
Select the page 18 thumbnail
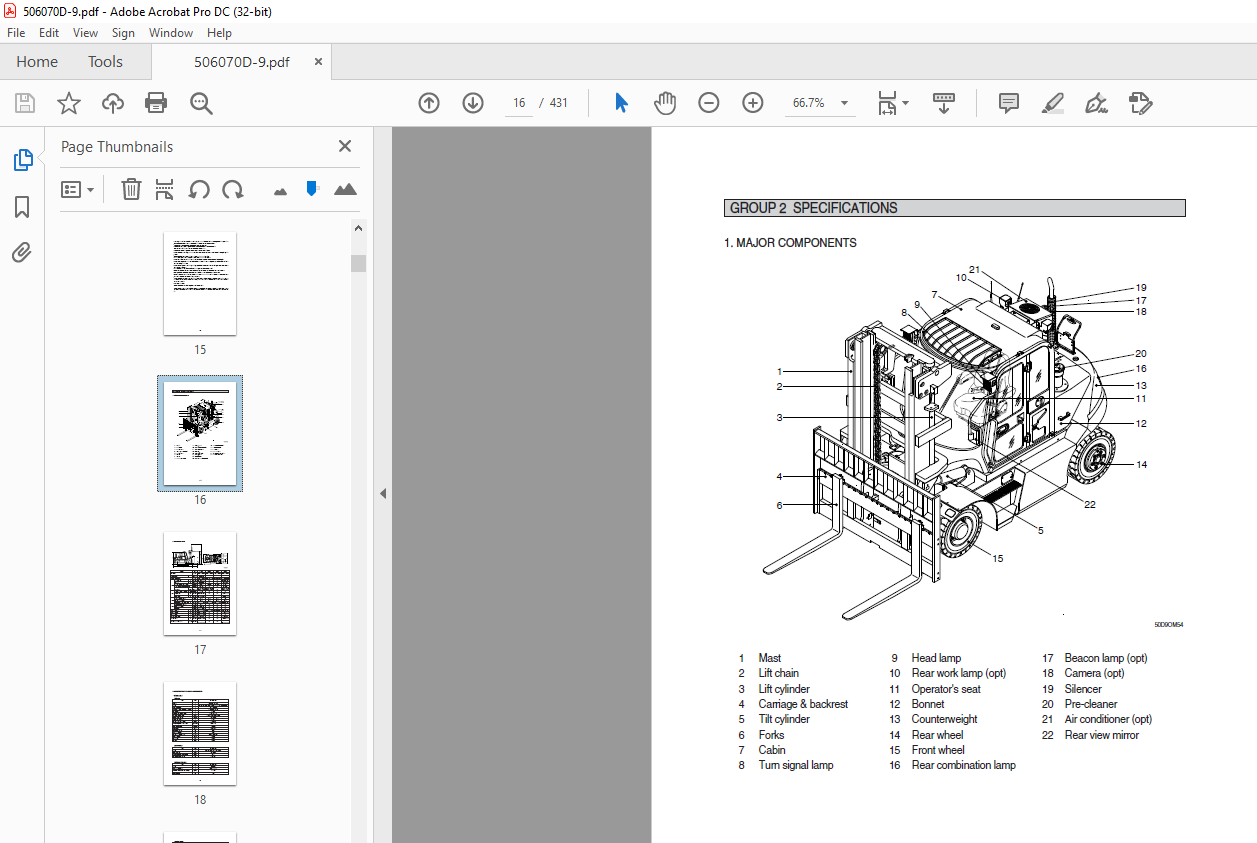tap(200, 734)
